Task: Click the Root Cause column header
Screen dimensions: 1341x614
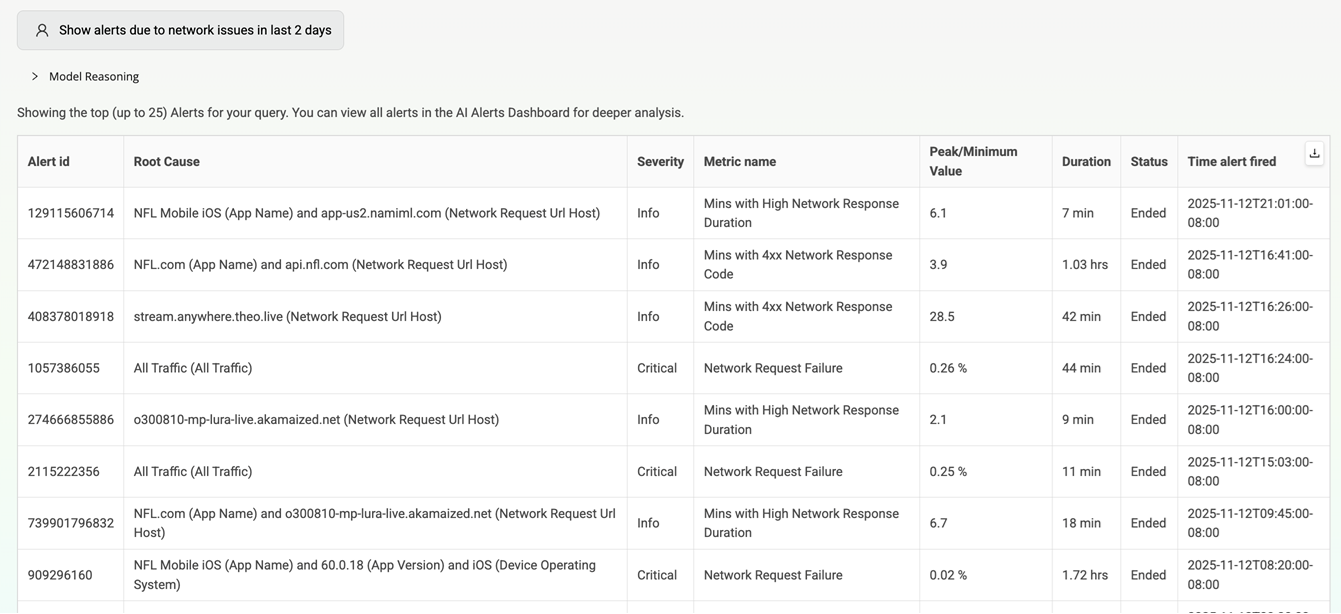Action: tap(167, 162)
